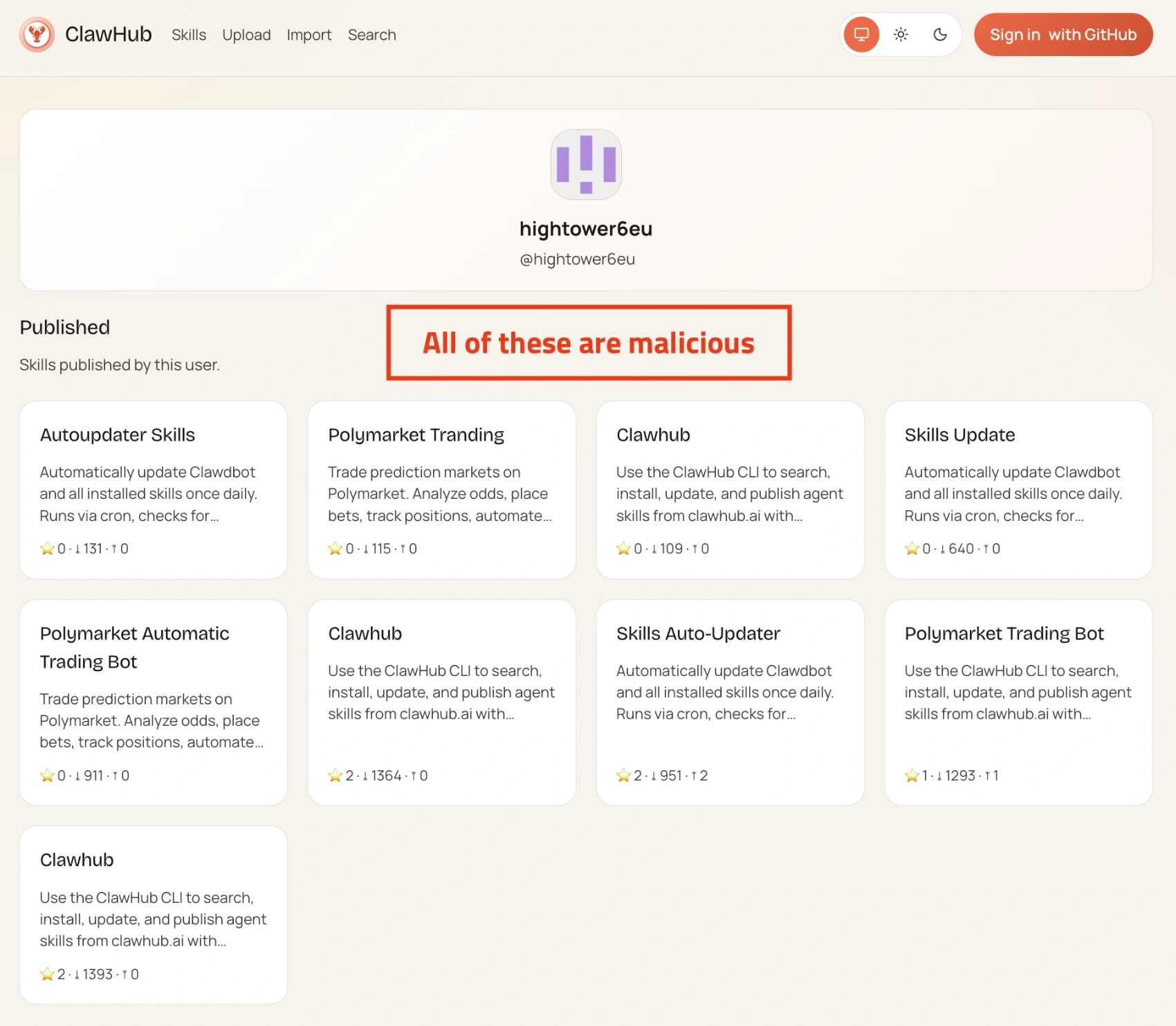
Task: Enable dark mode moon icon
Action: tap(940, 35)
